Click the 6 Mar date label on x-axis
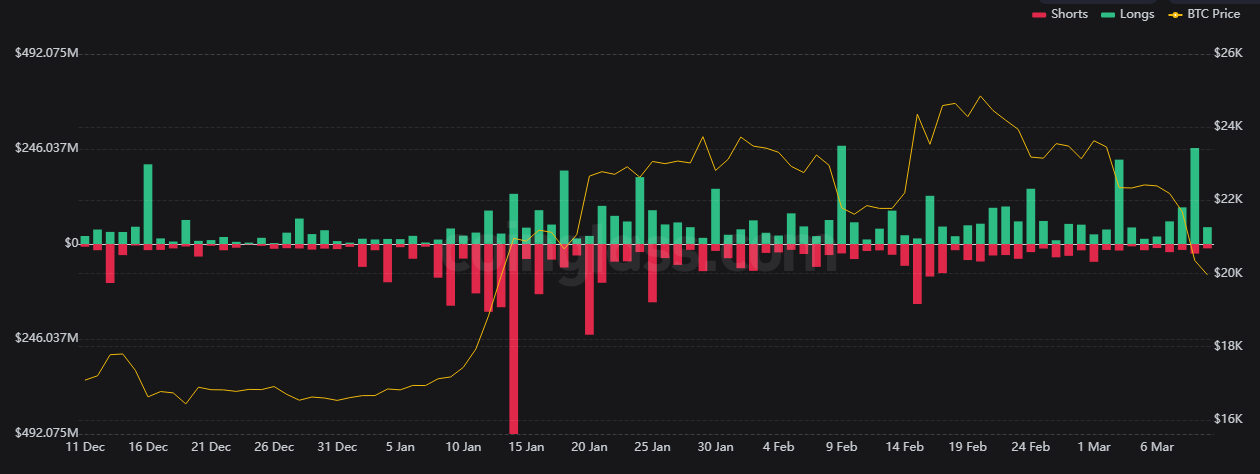1260x474 pixels. click(1156, 446)
